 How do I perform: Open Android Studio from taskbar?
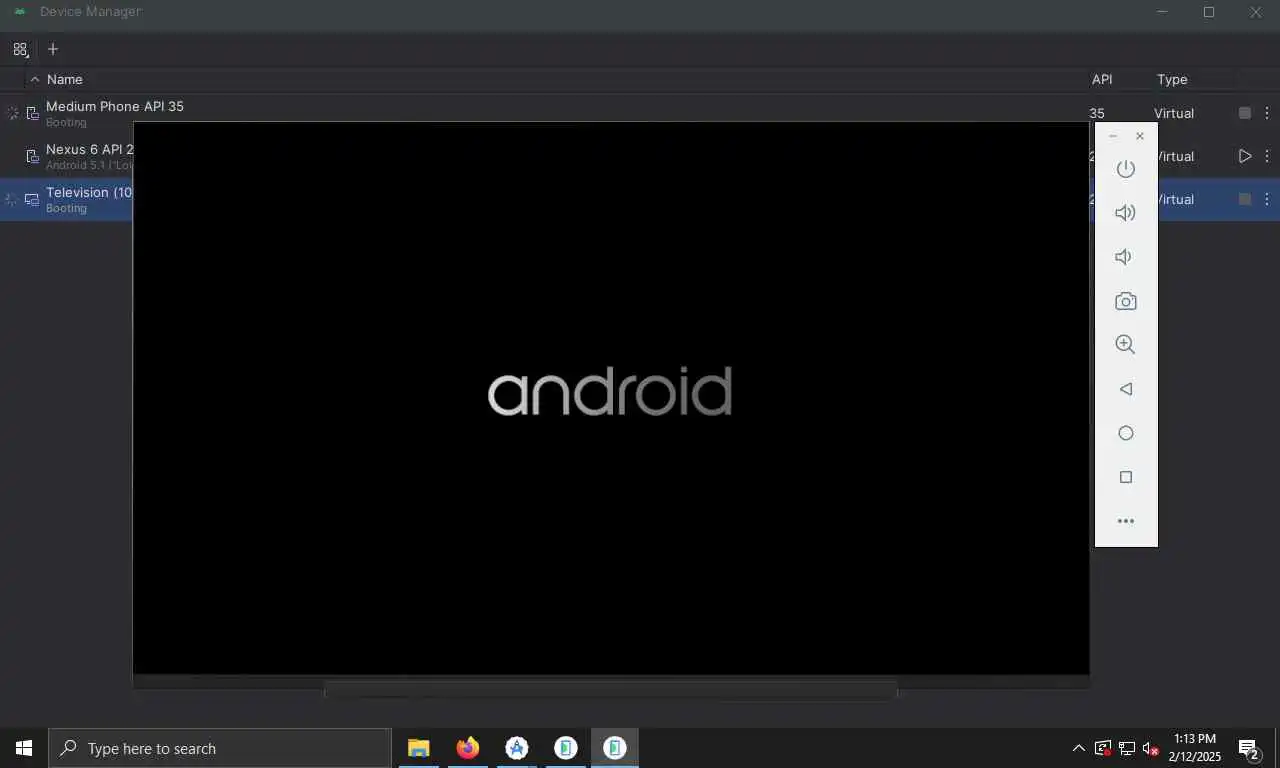click(516, 748)
